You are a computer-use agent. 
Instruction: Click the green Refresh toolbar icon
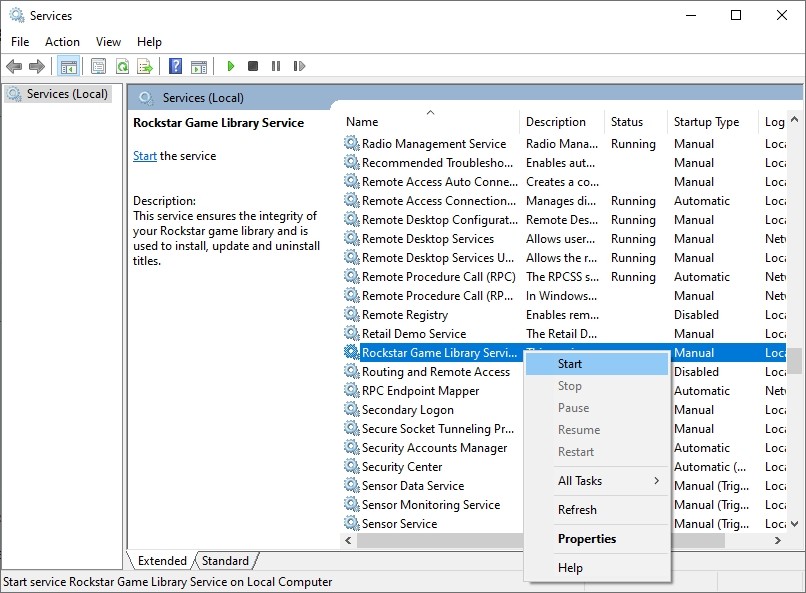tap(122, 66)
